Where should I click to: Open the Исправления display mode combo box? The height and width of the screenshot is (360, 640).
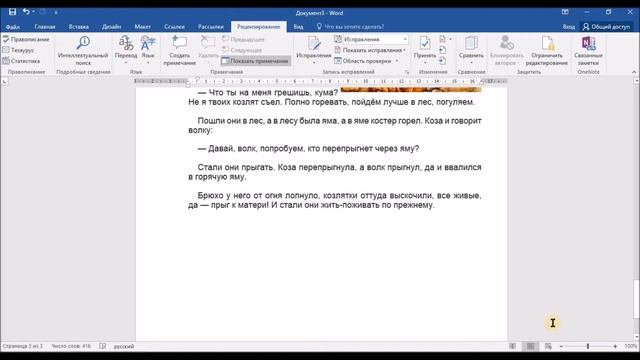[371, 39]
